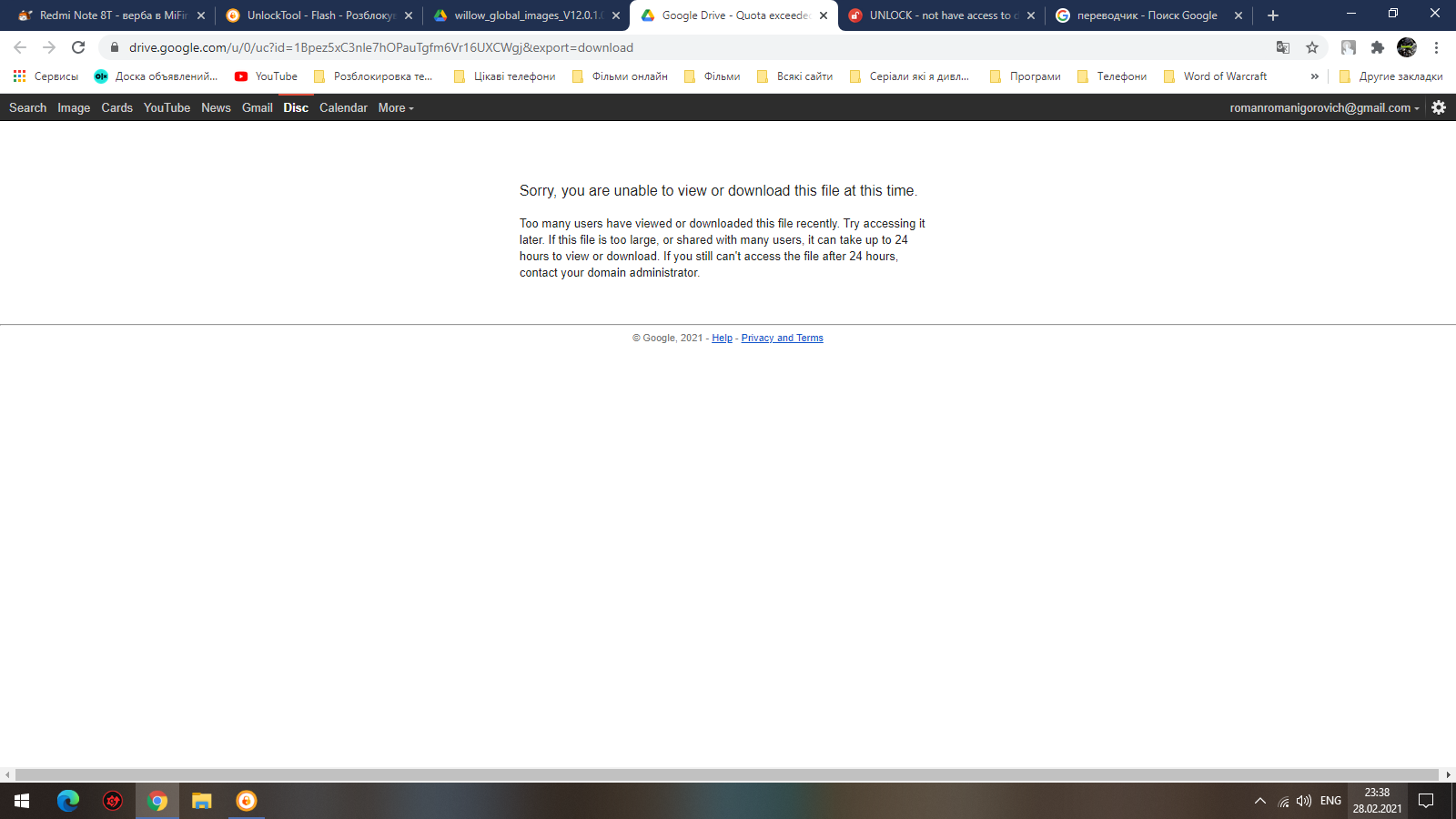Open YouTube in the Google bar

[x=167, y=107]
